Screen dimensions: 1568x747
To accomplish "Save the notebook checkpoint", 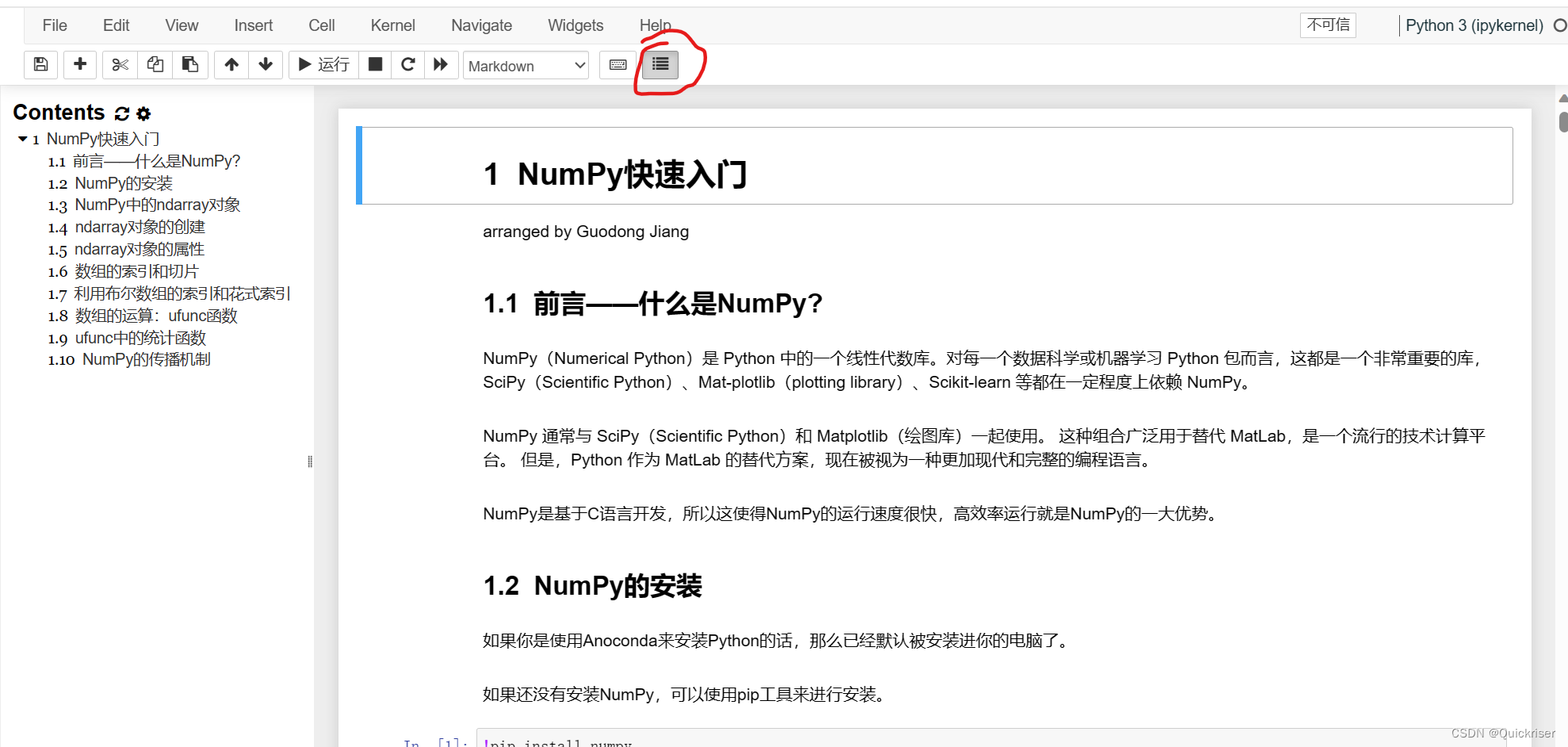I will [40, 64].
